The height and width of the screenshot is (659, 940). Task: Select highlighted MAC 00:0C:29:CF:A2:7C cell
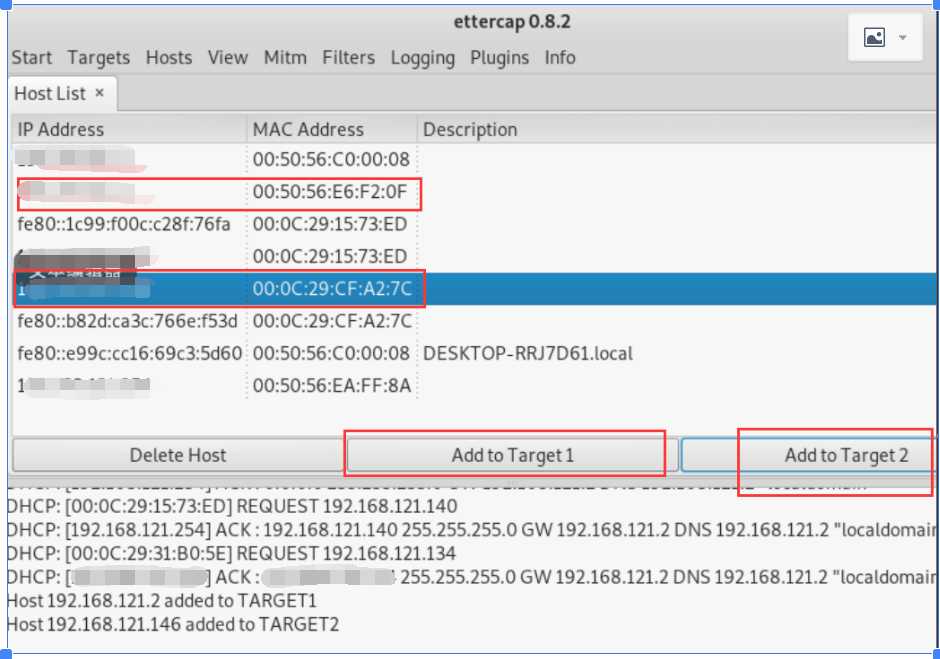click(332, 288)
